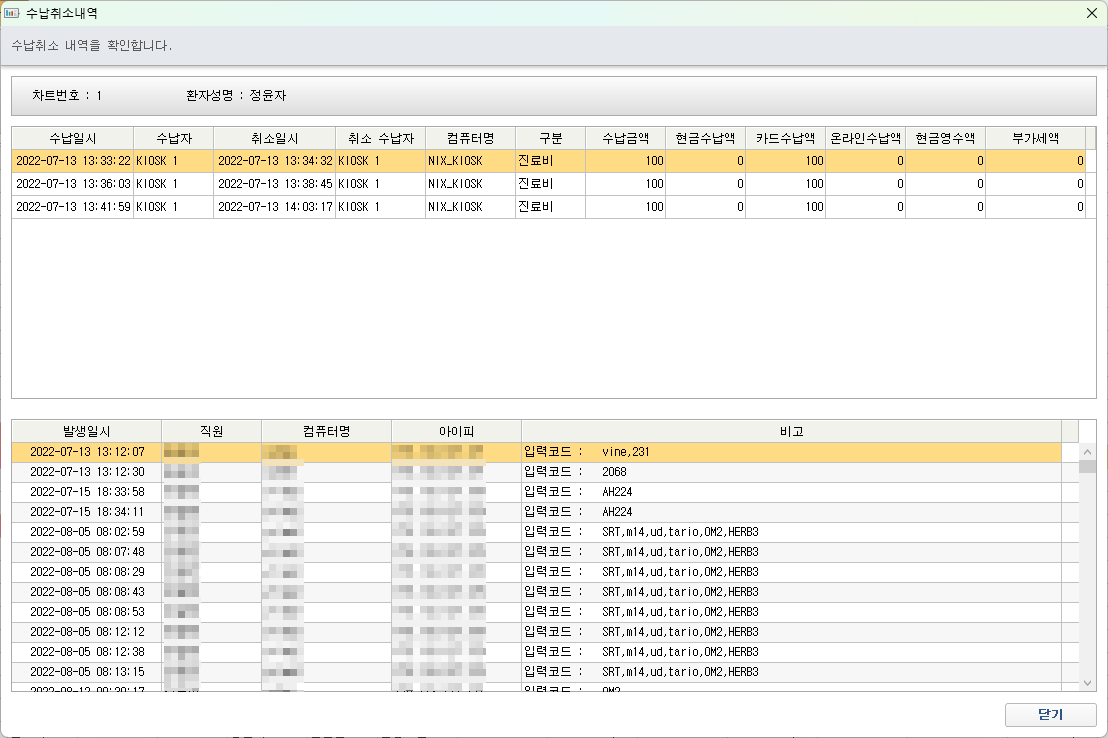Screen dimensions: 1108x738
Task: Click the 수납금액 column header
Action: coord(625,138)
